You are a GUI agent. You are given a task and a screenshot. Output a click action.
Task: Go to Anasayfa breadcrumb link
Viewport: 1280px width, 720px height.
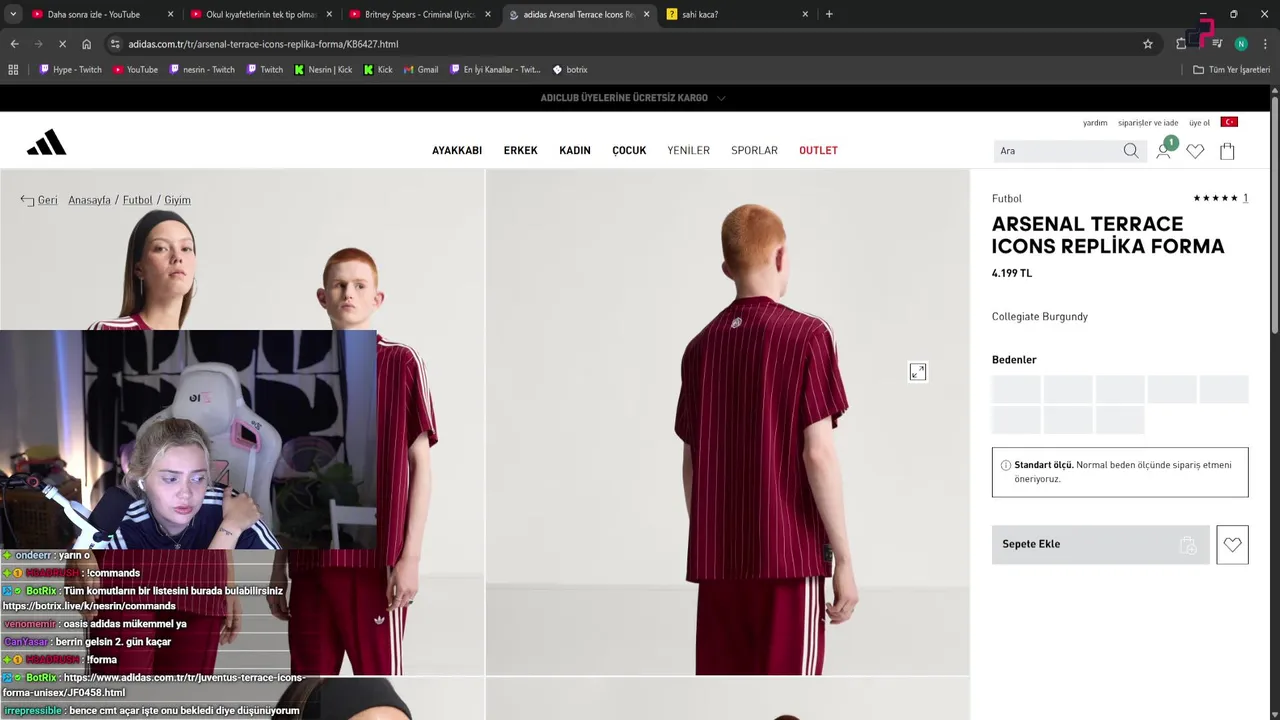[89, 200]
